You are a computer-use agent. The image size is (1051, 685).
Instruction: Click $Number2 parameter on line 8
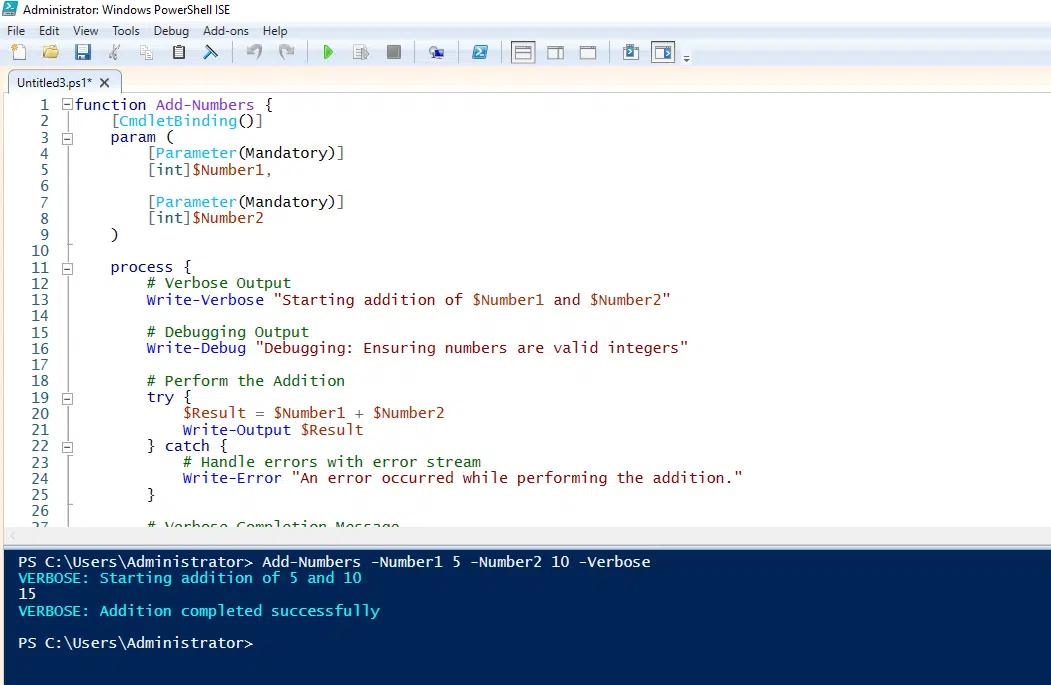pyautogui.click(x=228, y=218)
